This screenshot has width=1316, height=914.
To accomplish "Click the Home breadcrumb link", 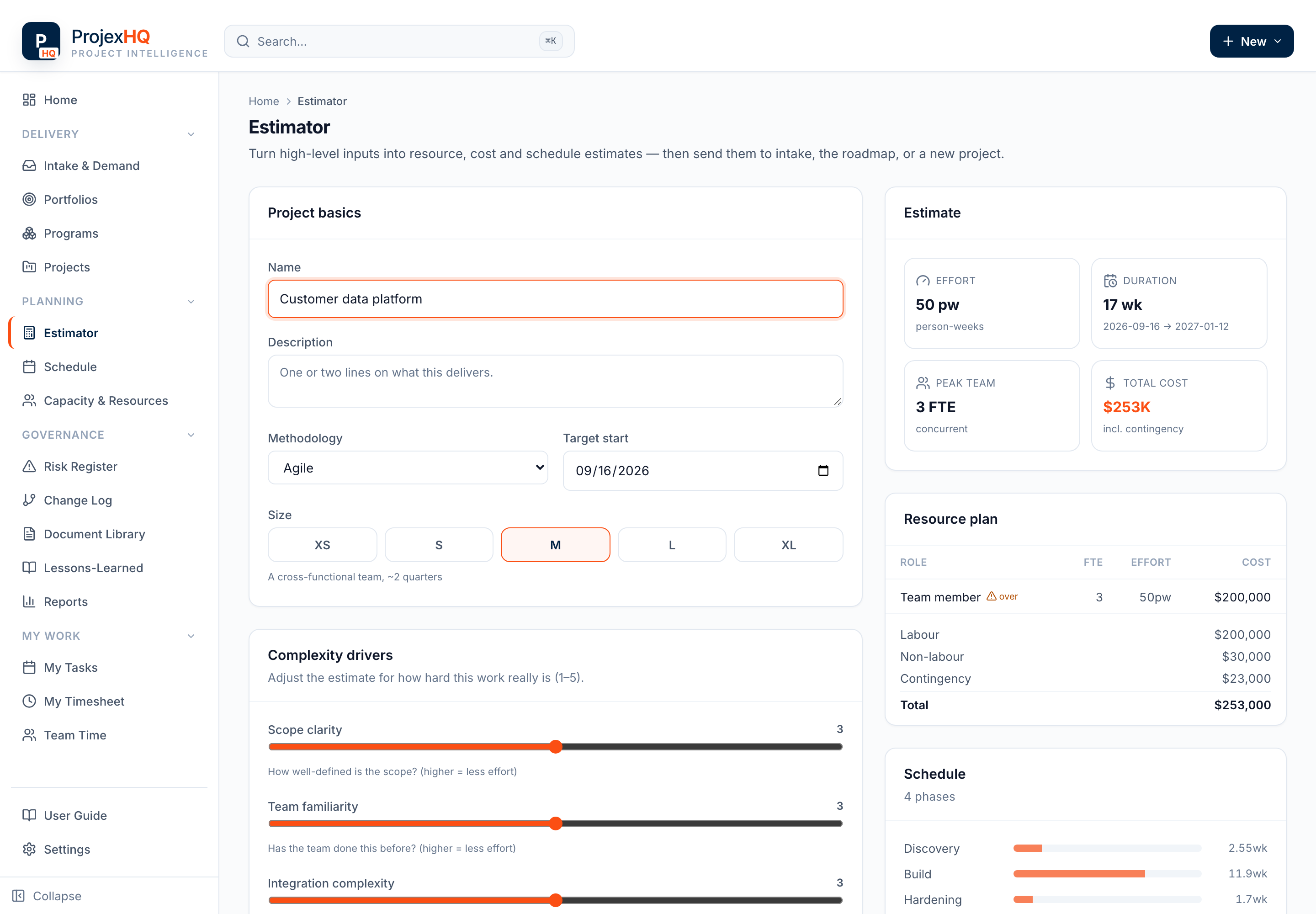I will (x=264, y=101).
